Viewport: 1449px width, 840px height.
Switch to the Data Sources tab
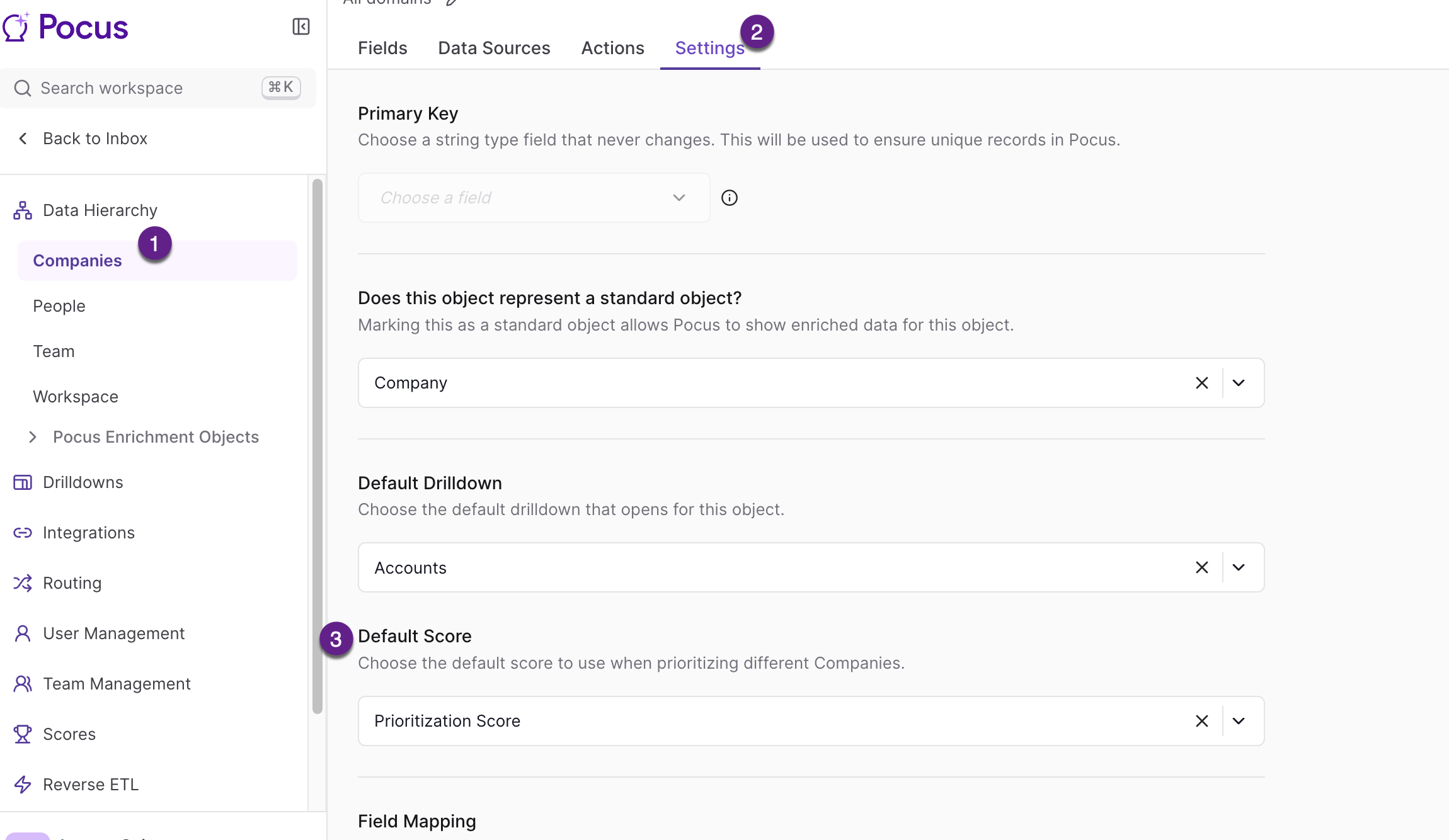(x=494, y=48)
